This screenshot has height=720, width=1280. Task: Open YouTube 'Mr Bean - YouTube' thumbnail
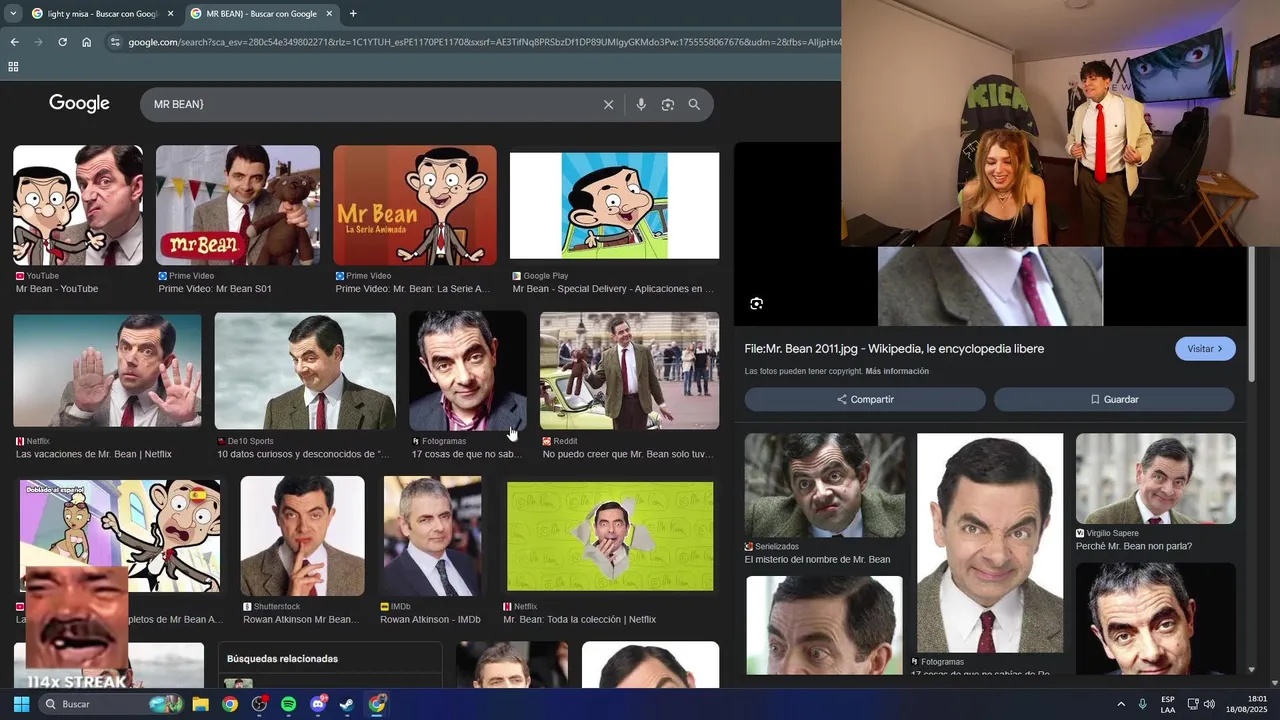pyautogui.click(x=78, y=205)
